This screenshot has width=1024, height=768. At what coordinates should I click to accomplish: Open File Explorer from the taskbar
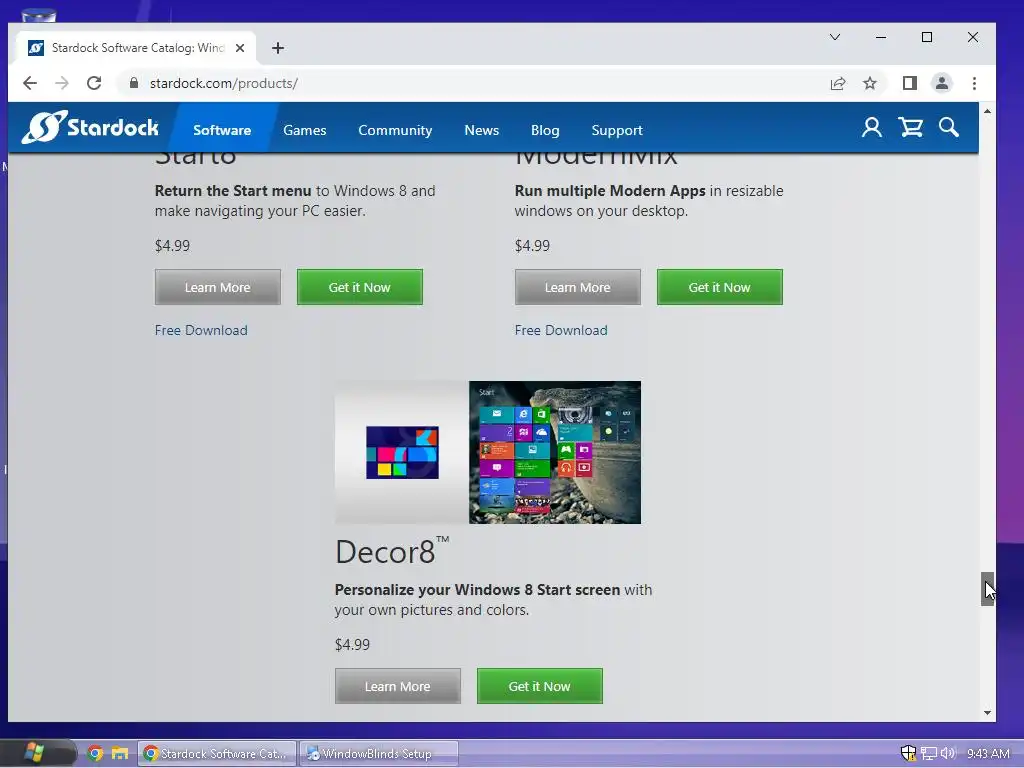120,754
